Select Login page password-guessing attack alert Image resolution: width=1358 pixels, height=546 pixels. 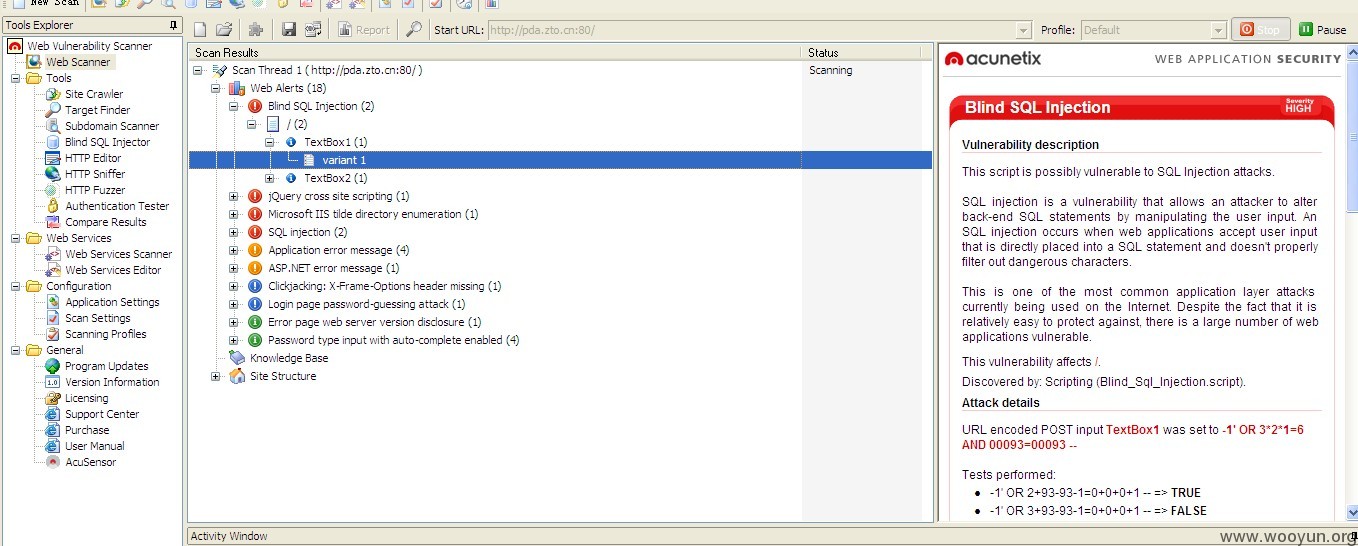tap(366, 304)
